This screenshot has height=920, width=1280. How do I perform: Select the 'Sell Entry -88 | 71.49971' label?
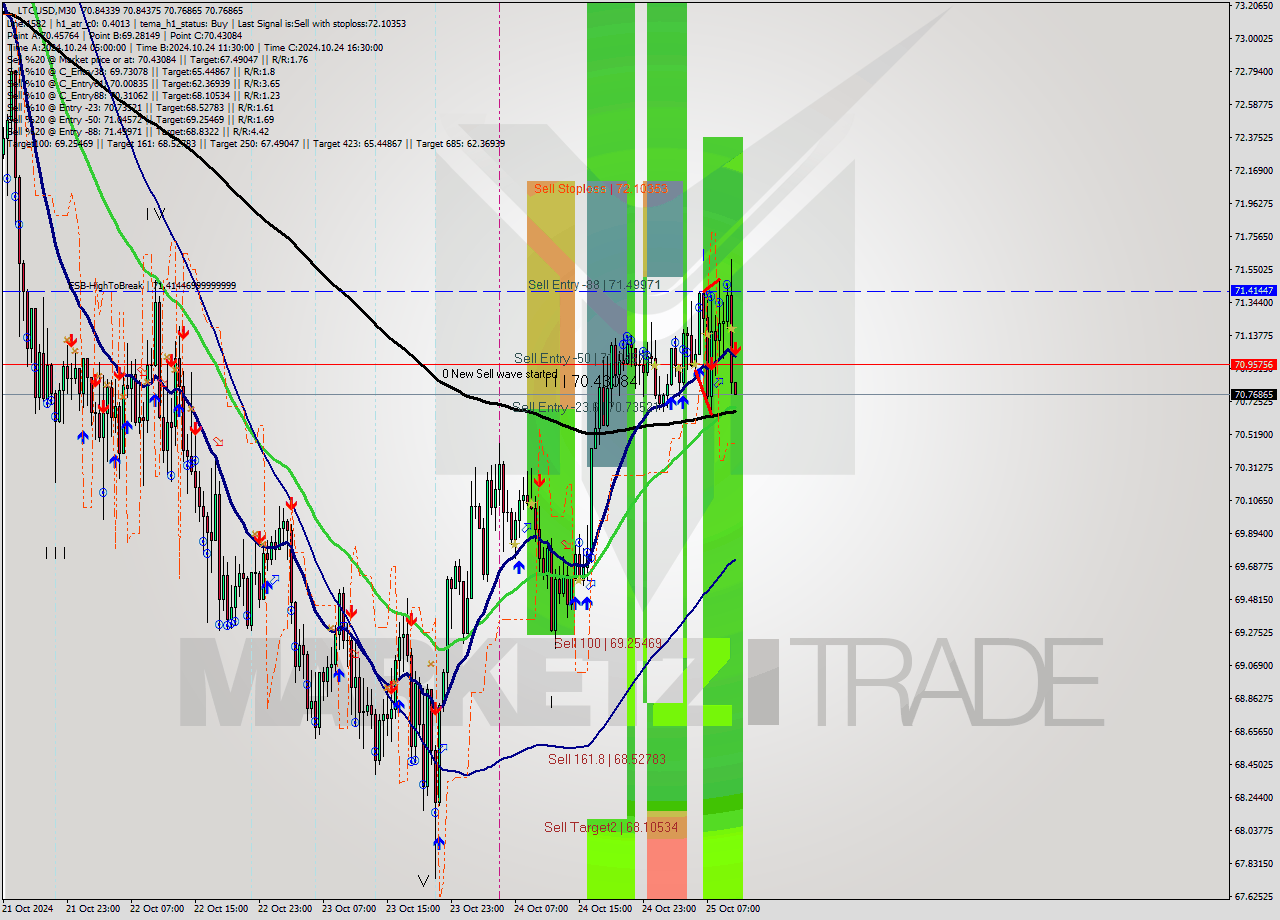click(x=594, y=285)
